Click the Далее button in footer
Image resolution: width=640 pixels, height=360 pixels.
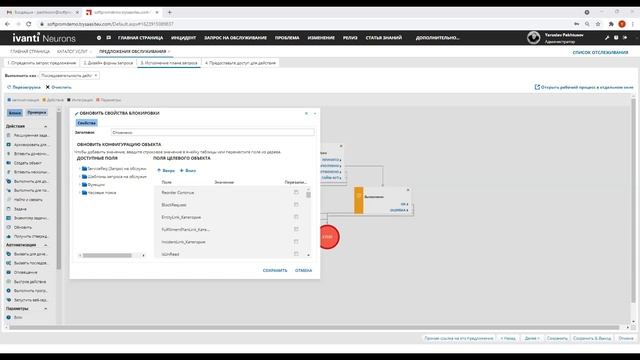pyautogui.click(x=532, y=338)
